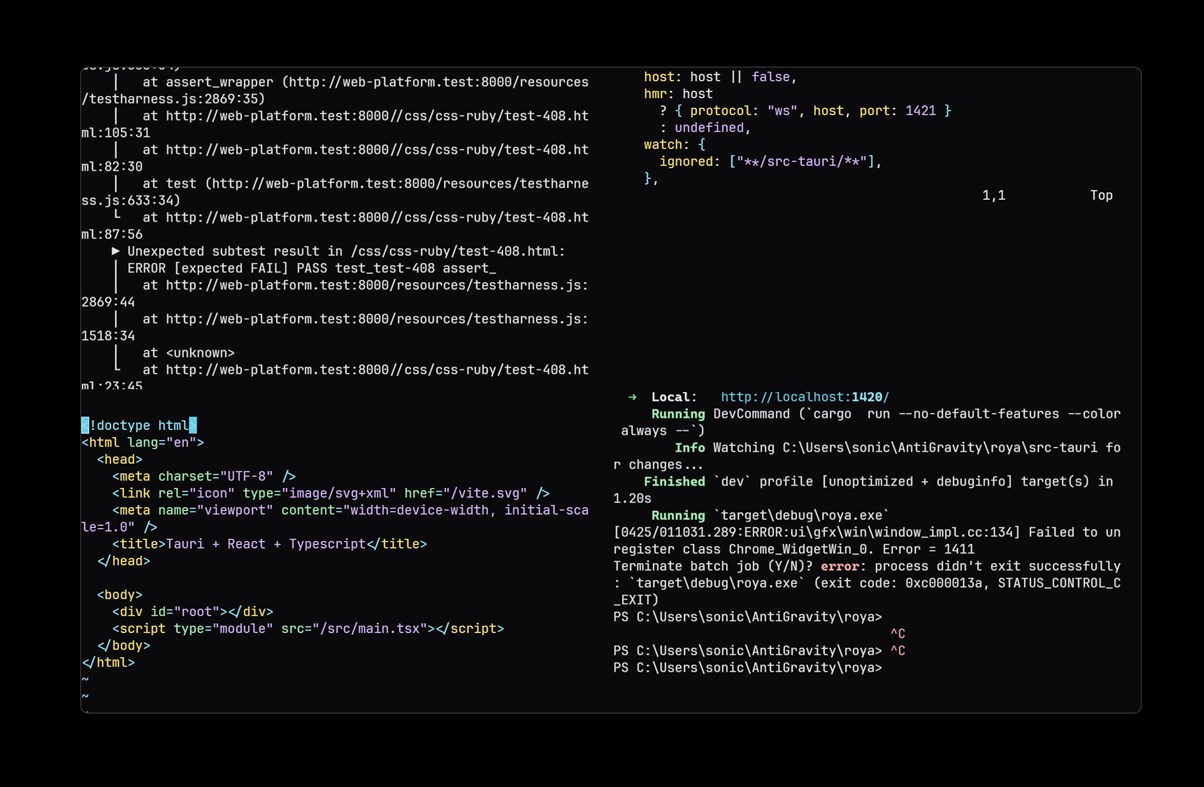This screenshot has height=787, width=1204.
Task: Click 'register class Chrome_WidgetWin_0. Error = 1411'
Action: (x=794, y=550)
